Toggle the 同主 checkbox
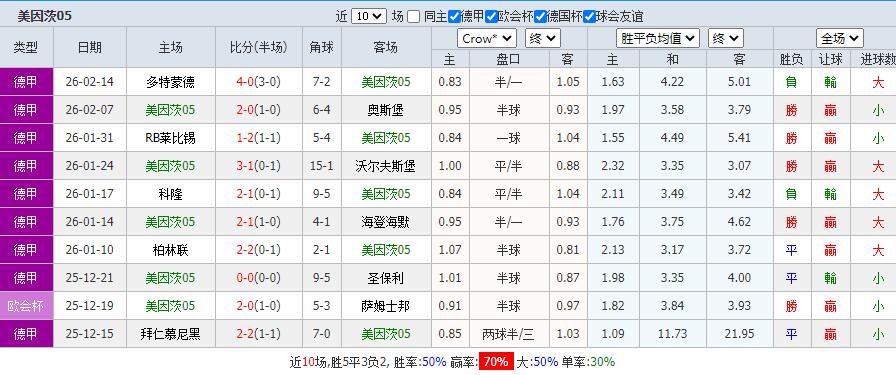Viewport: 896px width, 375px height. tap(414, 17)
